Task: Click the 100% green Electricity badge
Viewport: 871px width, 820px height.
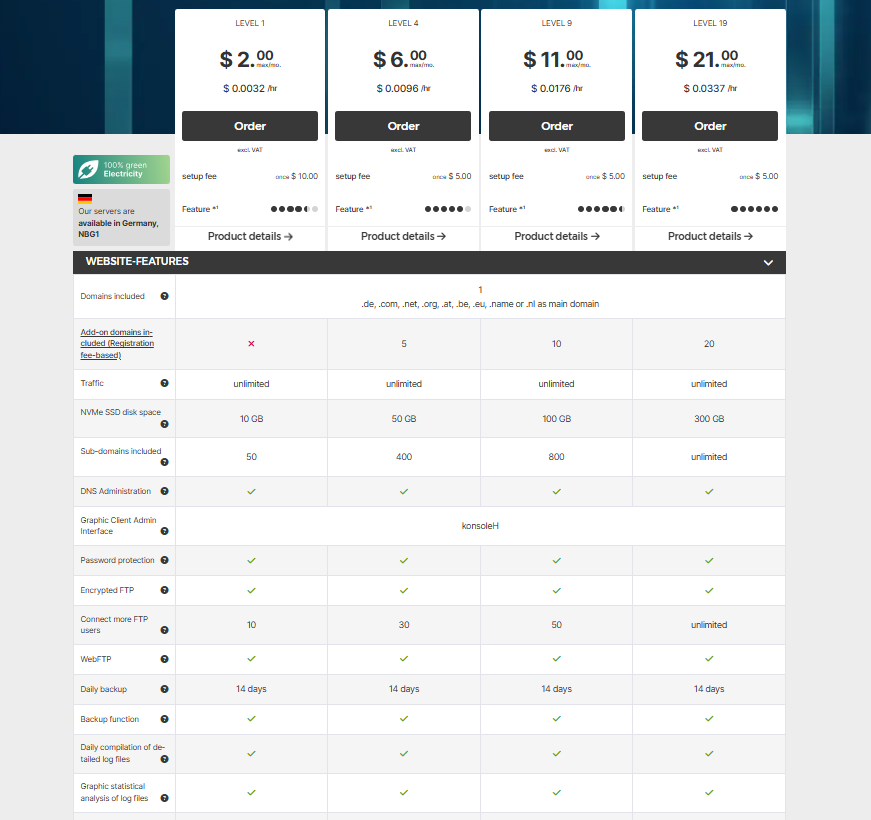Action: [122, 169]
